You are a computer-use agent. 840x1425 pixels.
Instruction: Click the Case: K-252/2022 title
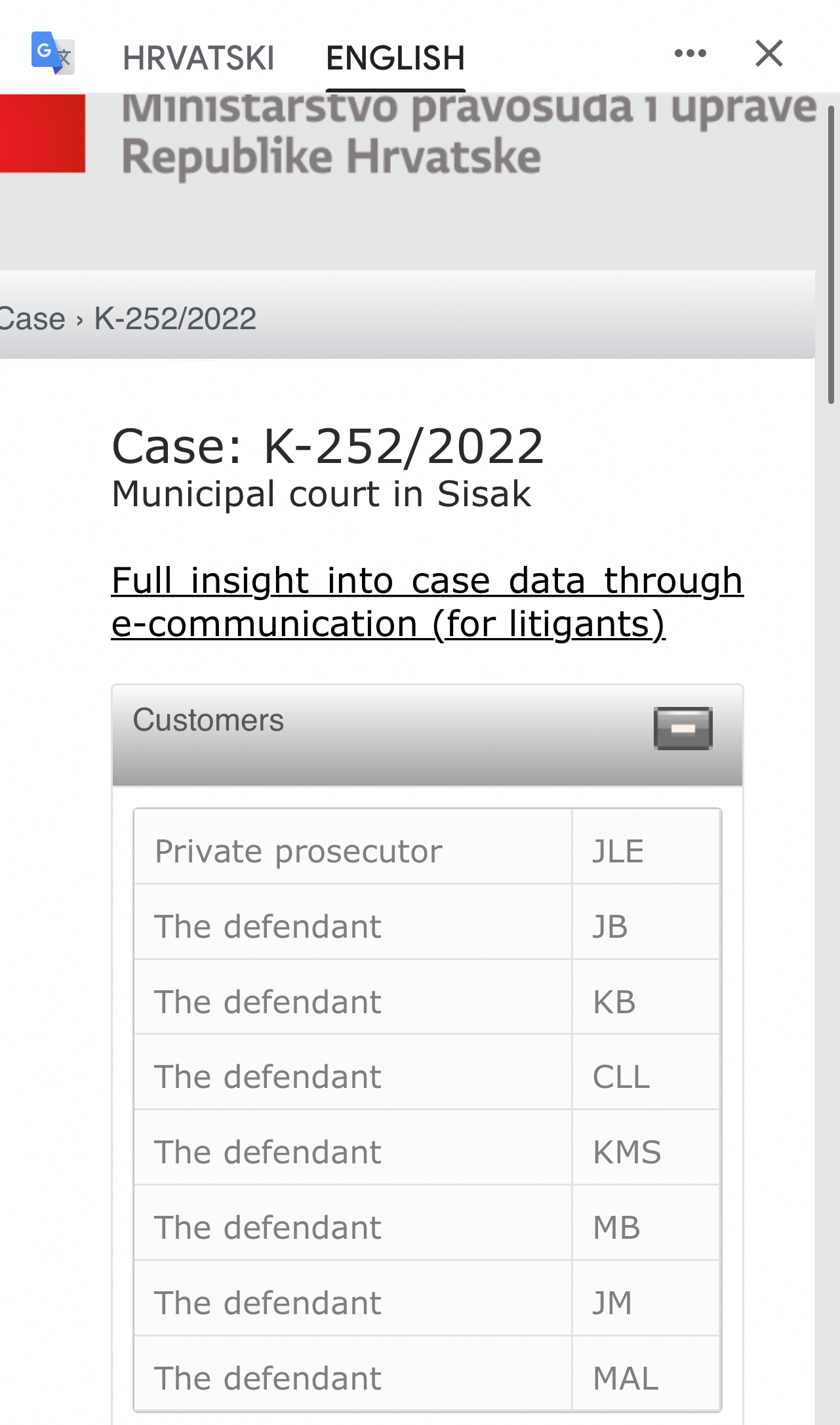click(x=328, y=447)
